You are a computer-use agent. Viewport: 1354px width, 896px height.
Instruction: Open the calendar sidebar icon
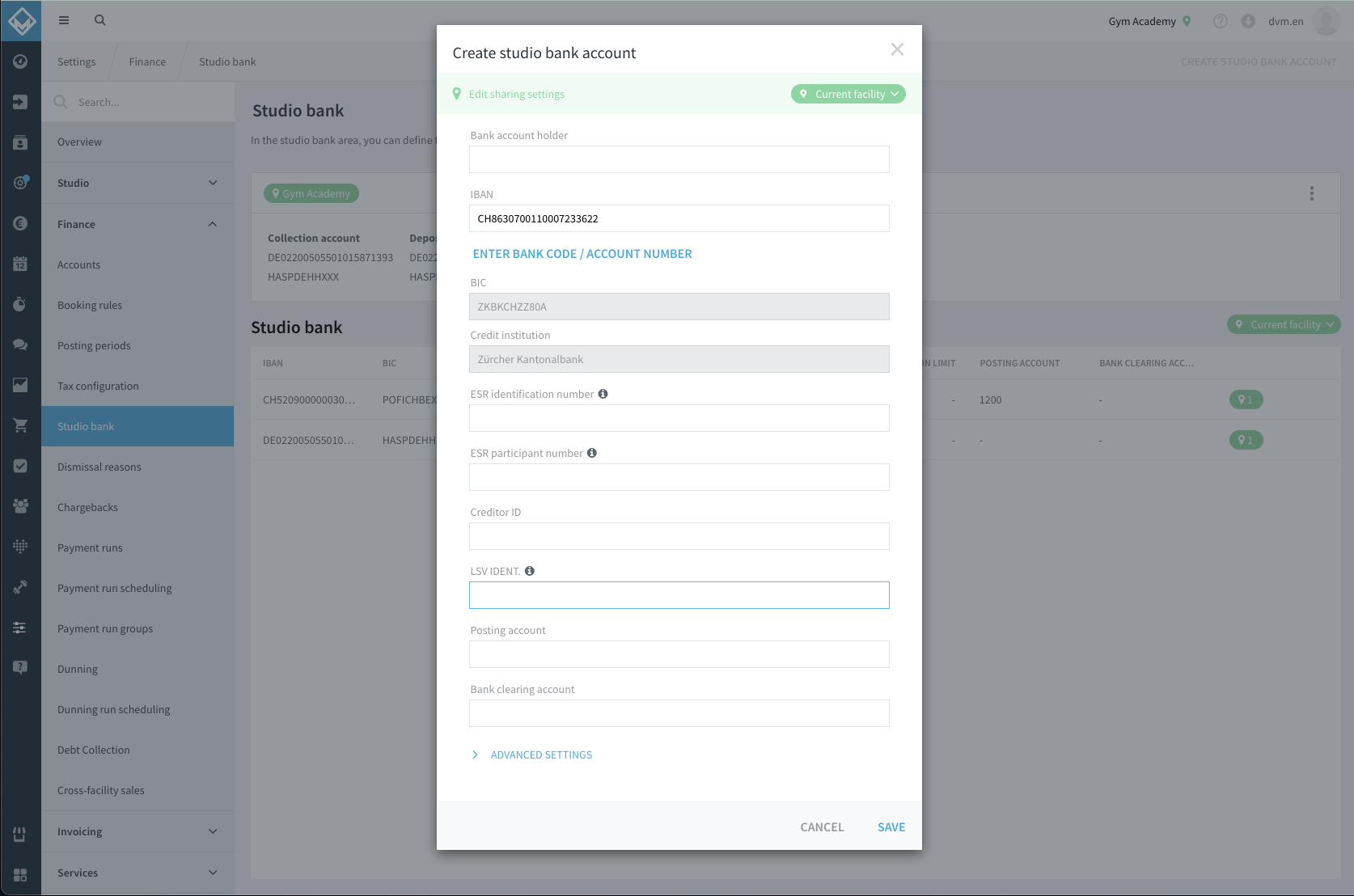click(x=20, y=264)
